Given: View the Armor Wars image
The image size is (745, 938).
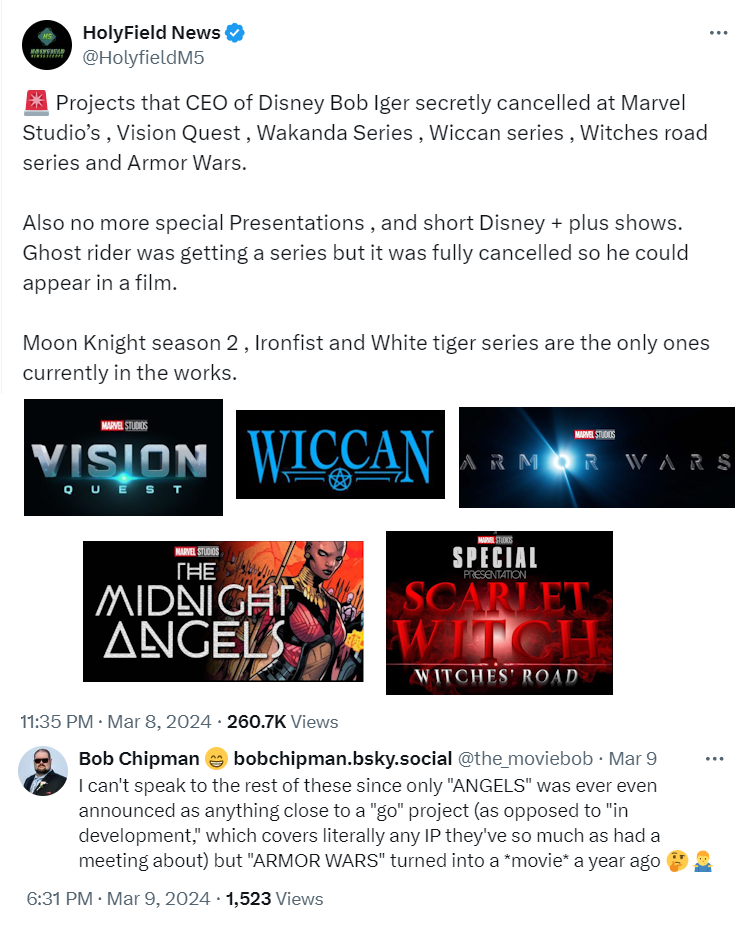Looking at the screenshot, I should 597,458.
